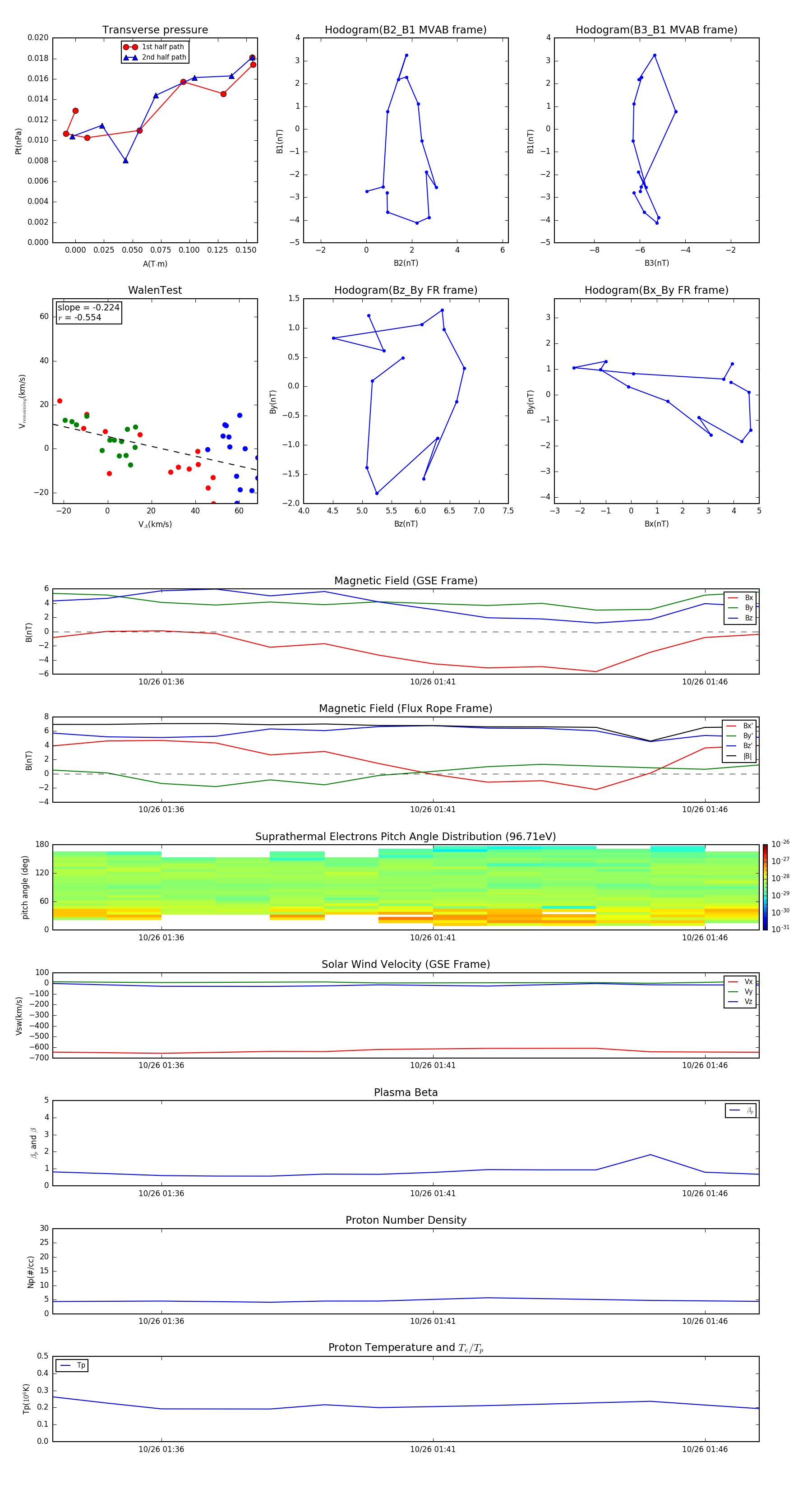Click the "Transverse pressure" plot title
812x1489 pixels.
pos(155,30)
